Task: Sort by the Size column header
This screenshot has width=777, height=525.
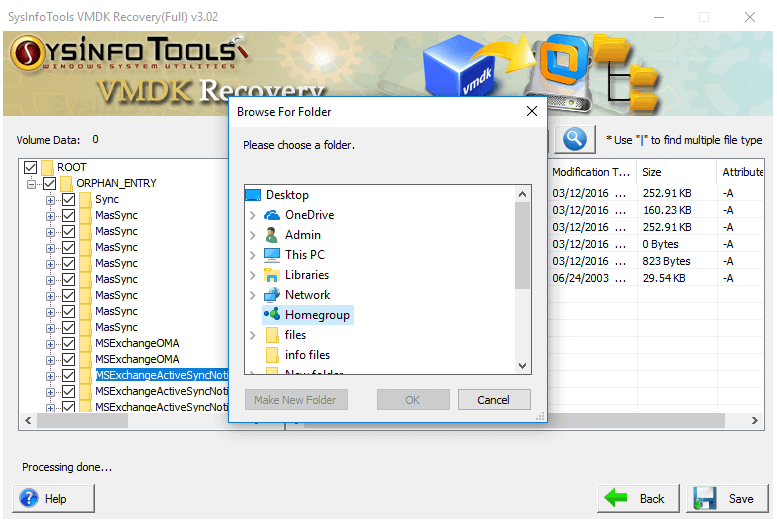Action: click(x=676, y=172)
